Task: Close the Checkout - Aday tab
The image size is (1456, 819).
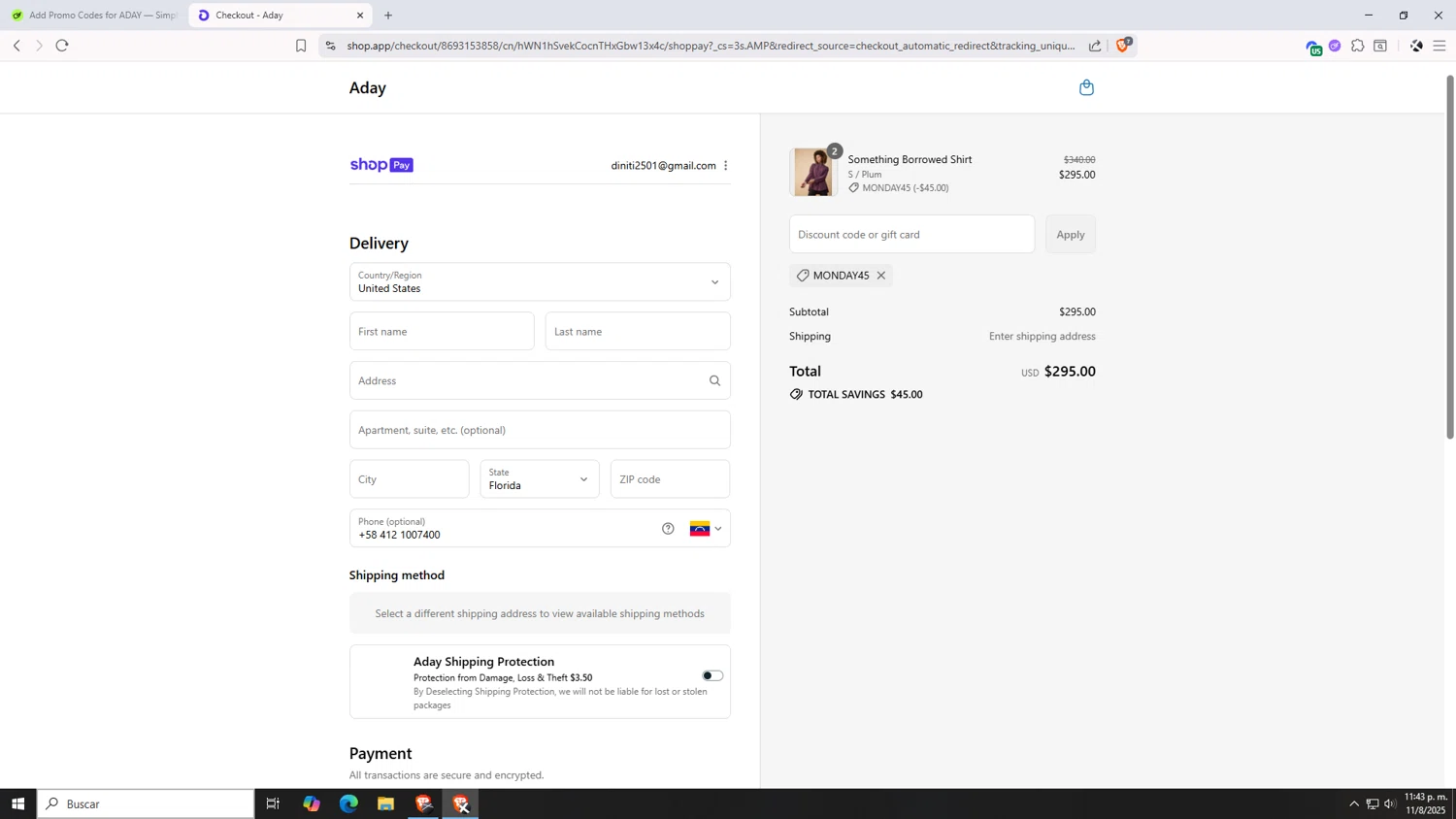Action: (360, 16)
